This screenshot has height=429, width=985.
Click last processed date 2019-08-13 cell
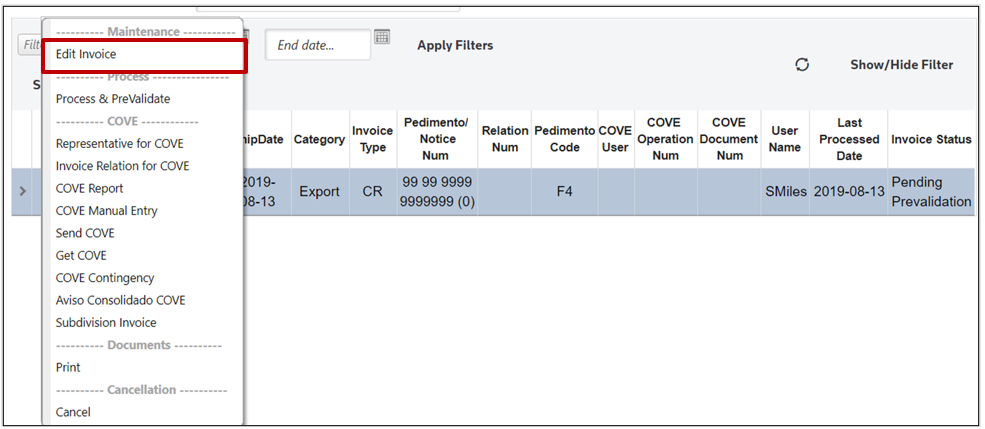pyautogui.click(x=849, y=192)
